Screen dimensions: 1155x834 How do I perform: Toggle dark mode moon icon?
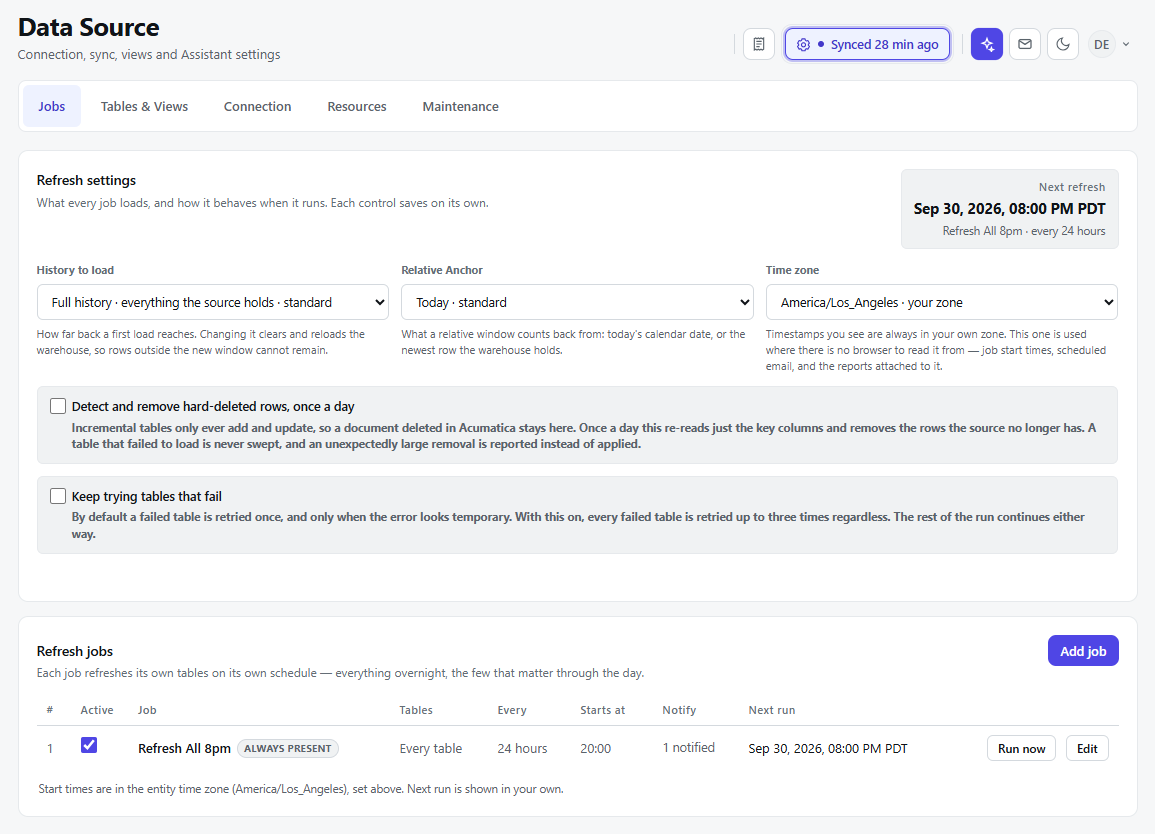tap(1063, 44)
